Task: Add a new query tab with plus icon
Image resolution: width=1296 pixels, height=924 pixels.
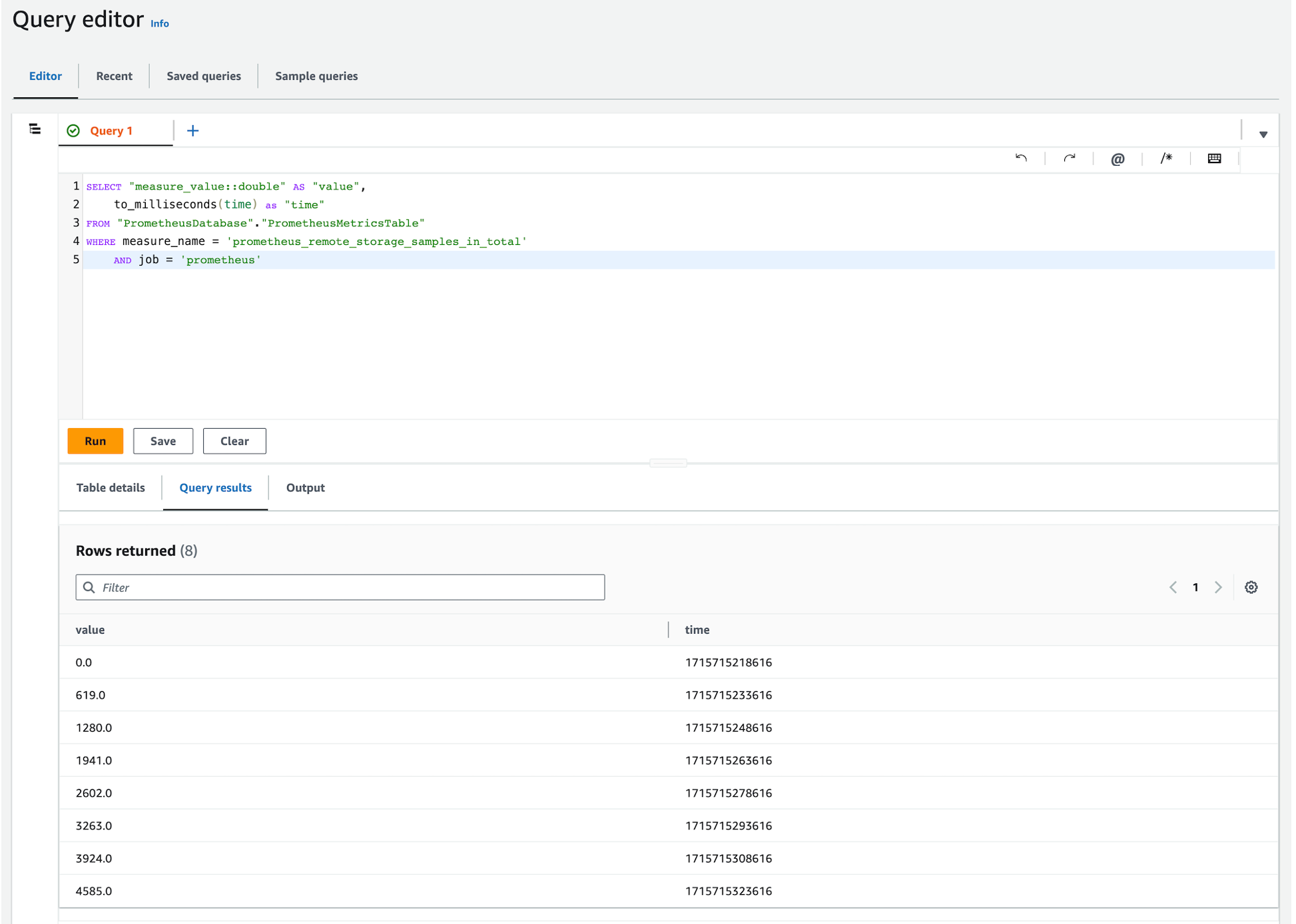Action: 192,130
